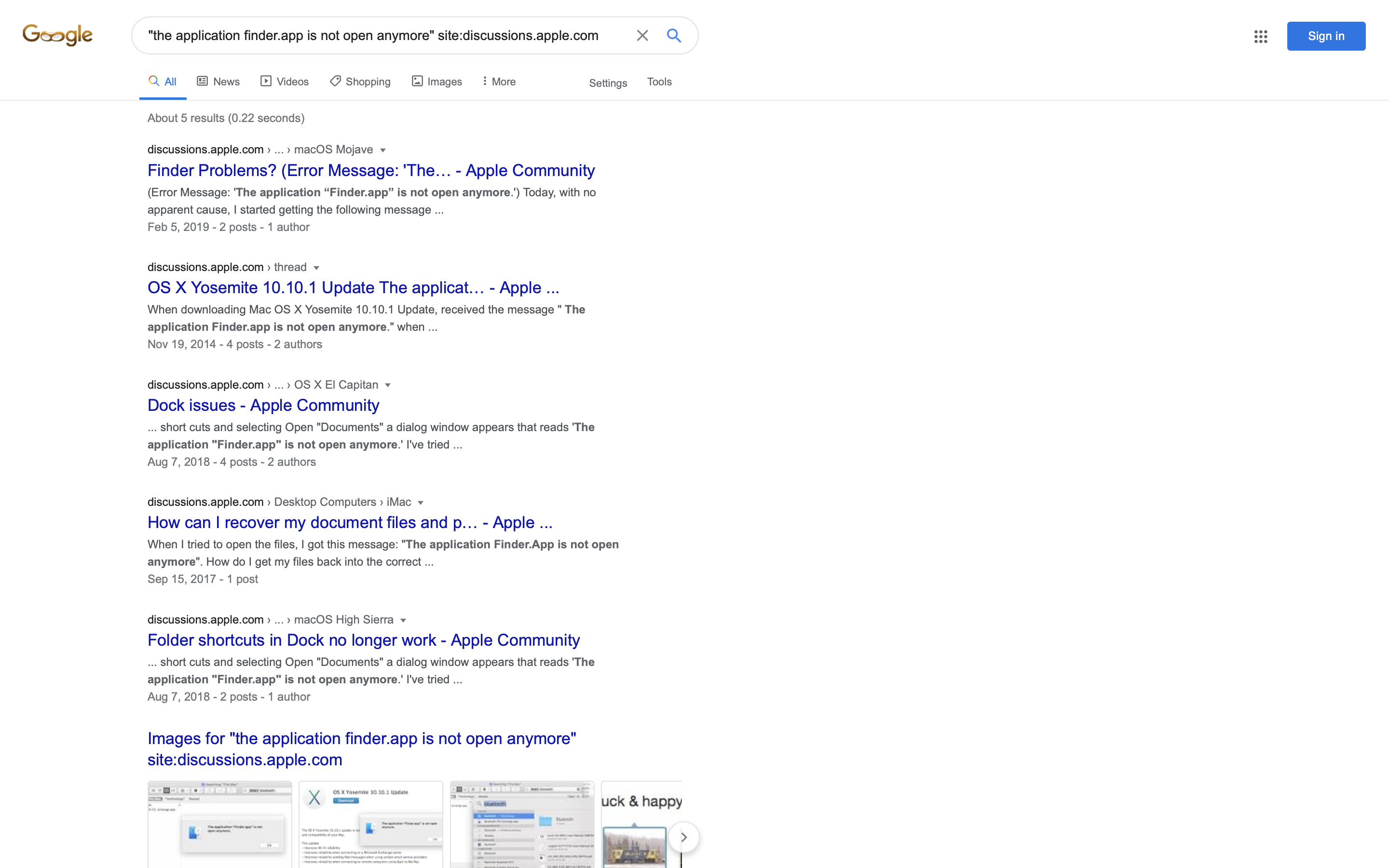The image size is (1389, 868).
Task: Open search Tools
Action: click(x=659, y=81)
